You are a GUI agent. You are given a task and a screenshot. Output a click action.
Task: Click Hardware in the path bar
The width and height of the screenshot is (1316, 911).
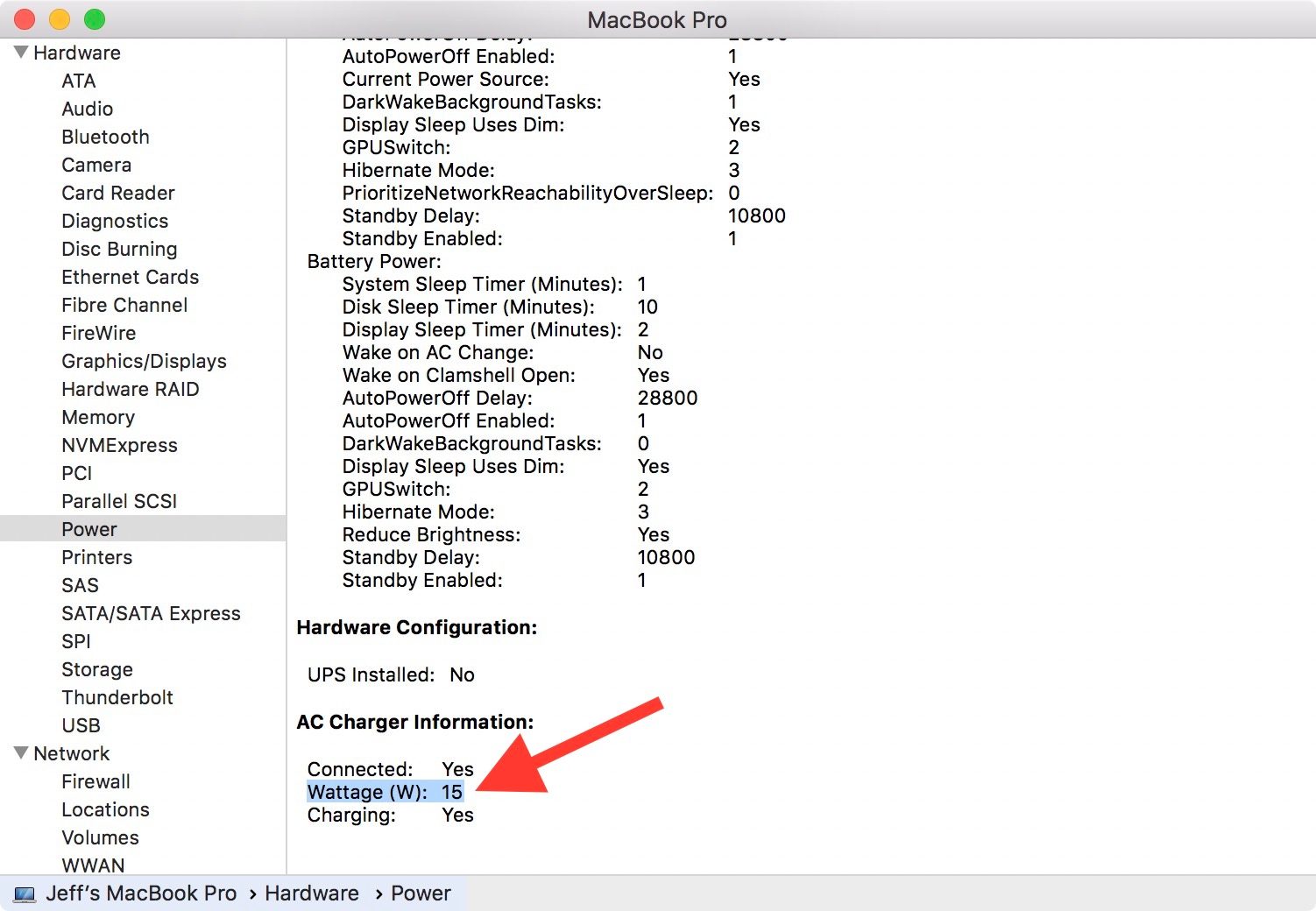312,893
